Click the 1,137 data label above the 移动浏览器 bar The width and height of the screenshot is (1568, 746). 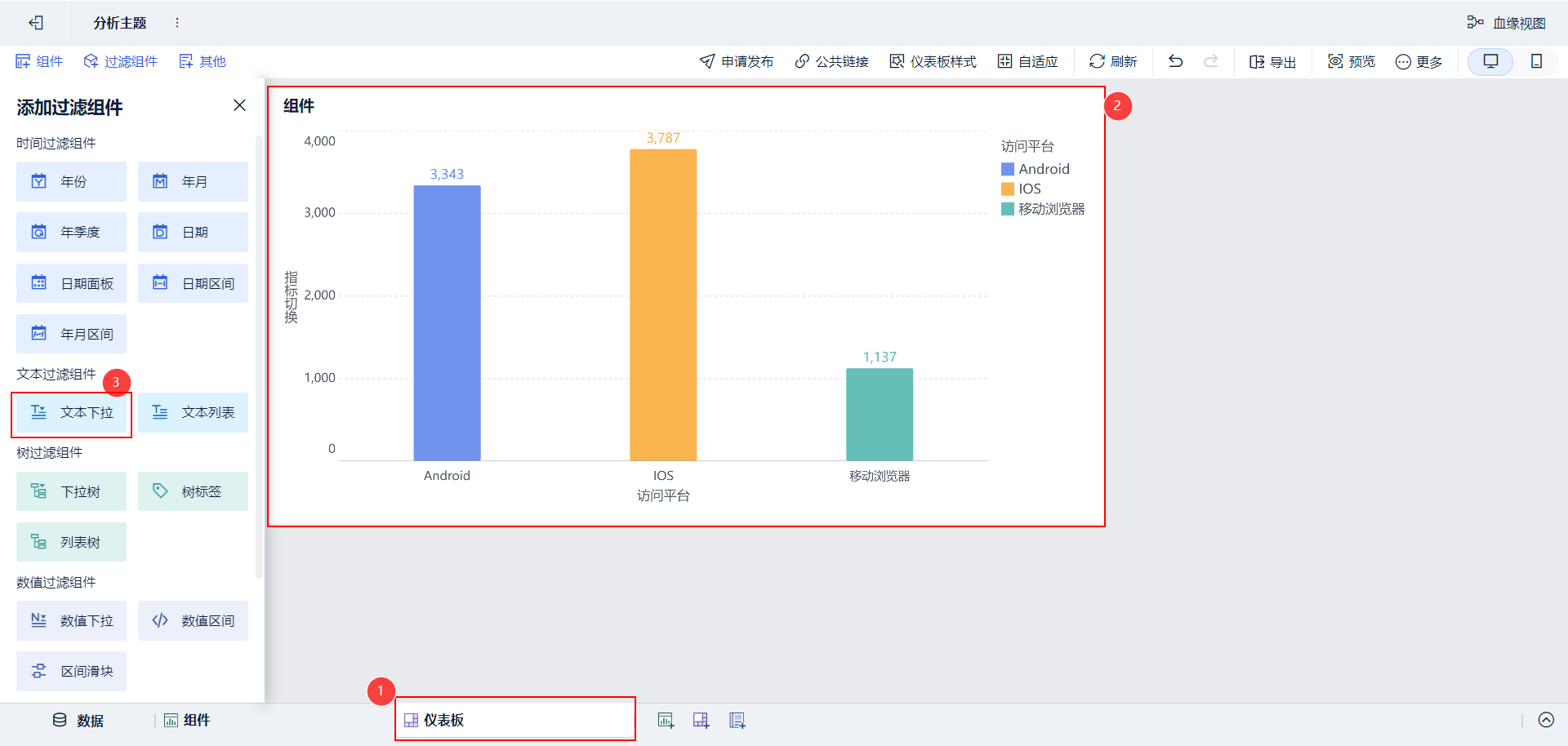pyautogui.click(x=880, y=357)
